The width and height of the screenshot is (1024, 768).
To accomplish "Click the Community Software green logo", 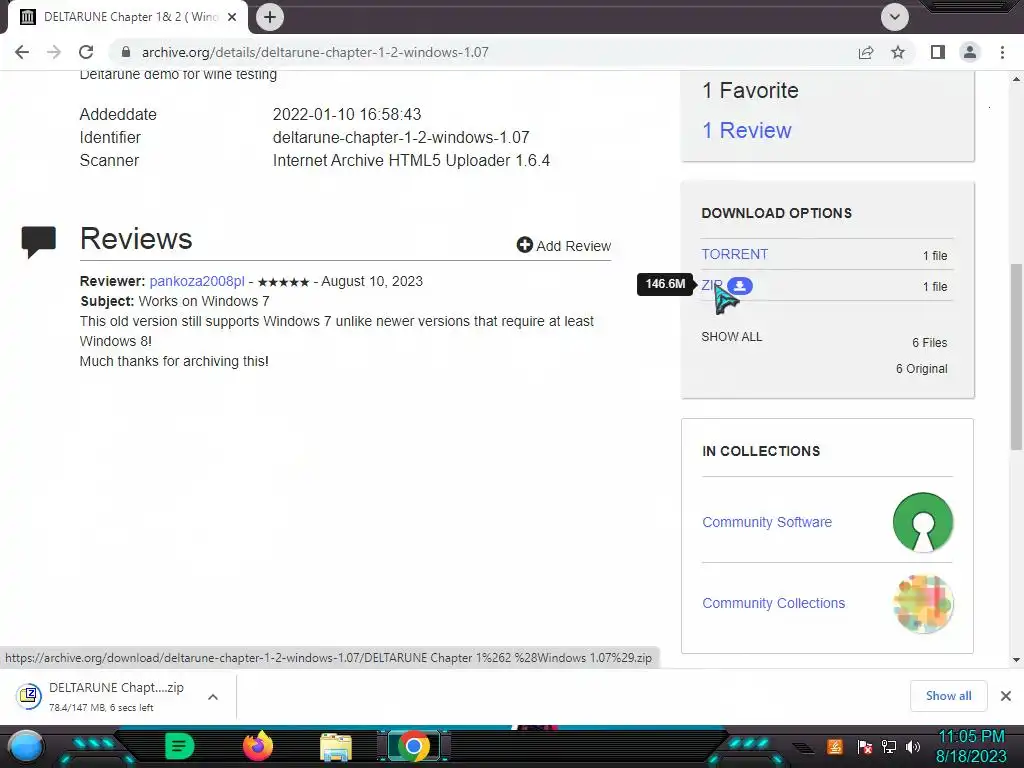I will pos(923,522).
